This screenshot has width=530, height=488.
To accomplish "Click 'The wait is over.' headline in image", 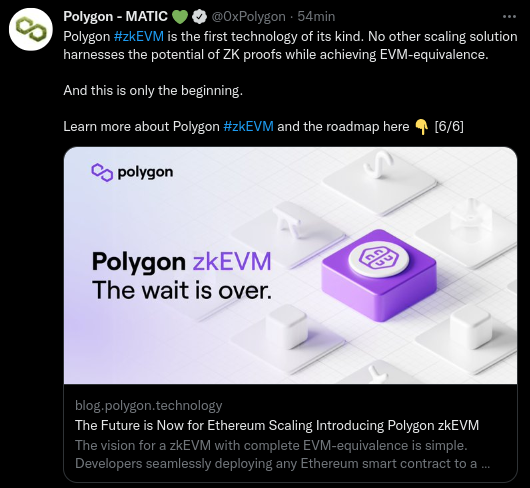I will click(x=182, y=291).
